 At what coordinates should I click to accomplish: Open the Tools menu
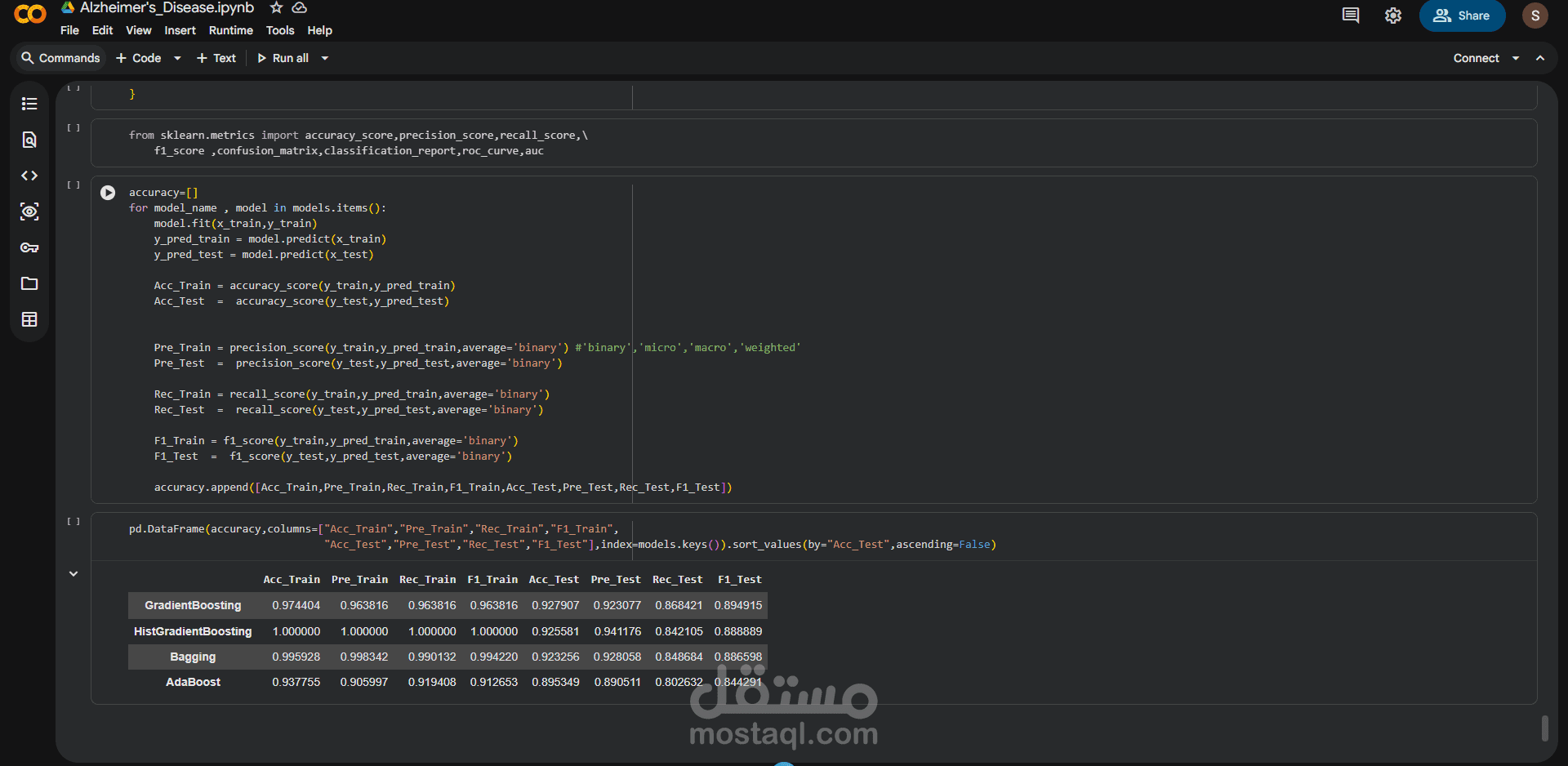point(280,30)
